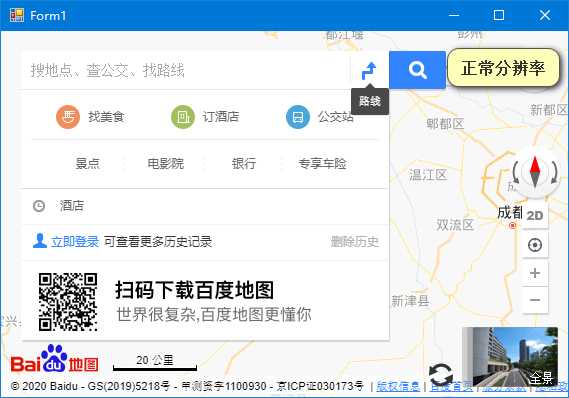Click the 找美食 text label
The height and width of the screenshot is (398, 569).
pos(106,117)
